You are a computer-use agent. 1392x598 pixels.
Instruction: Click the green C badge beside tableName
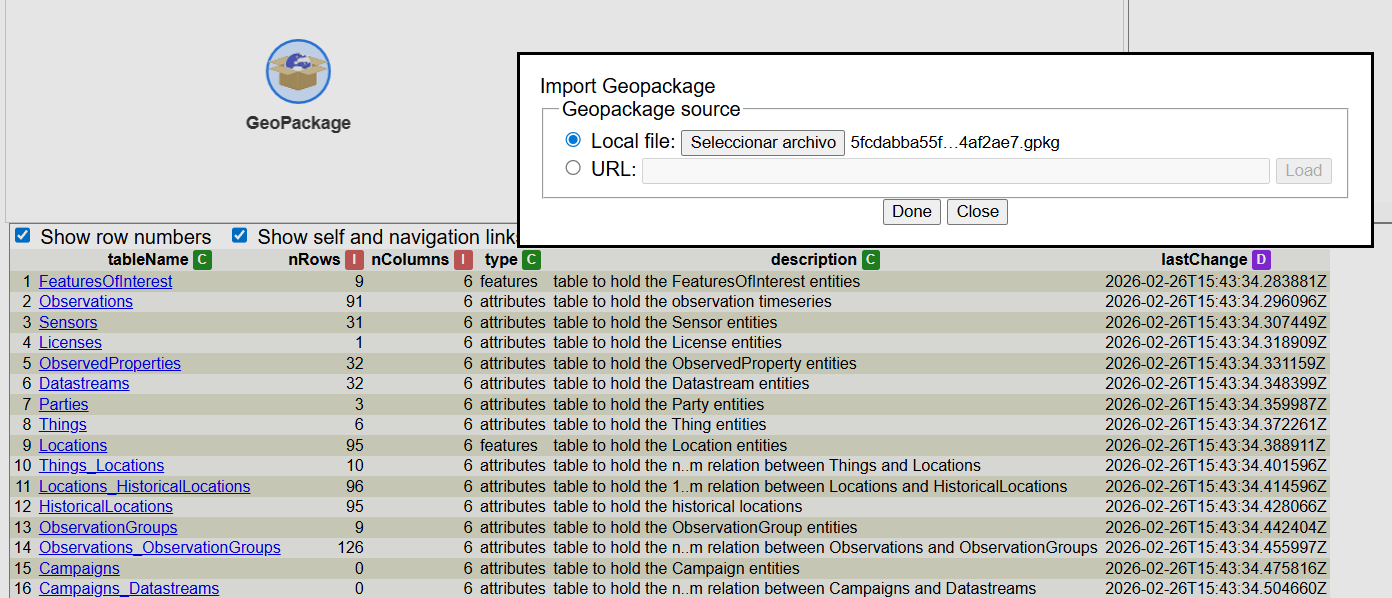click(203, 260)
